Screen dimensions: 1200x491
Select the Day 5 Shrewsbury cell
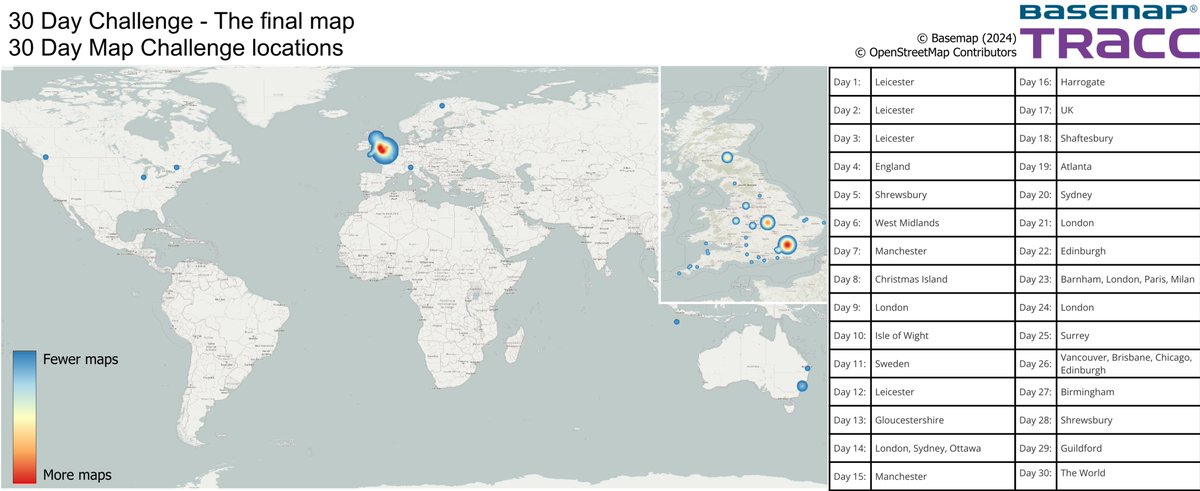point(941,194)
